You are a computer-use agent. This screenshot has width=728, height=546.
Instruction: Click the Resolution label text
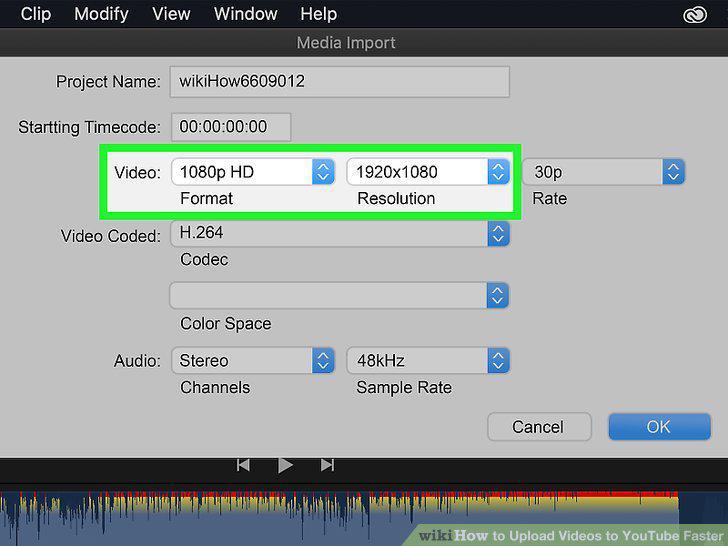point(396,199)
